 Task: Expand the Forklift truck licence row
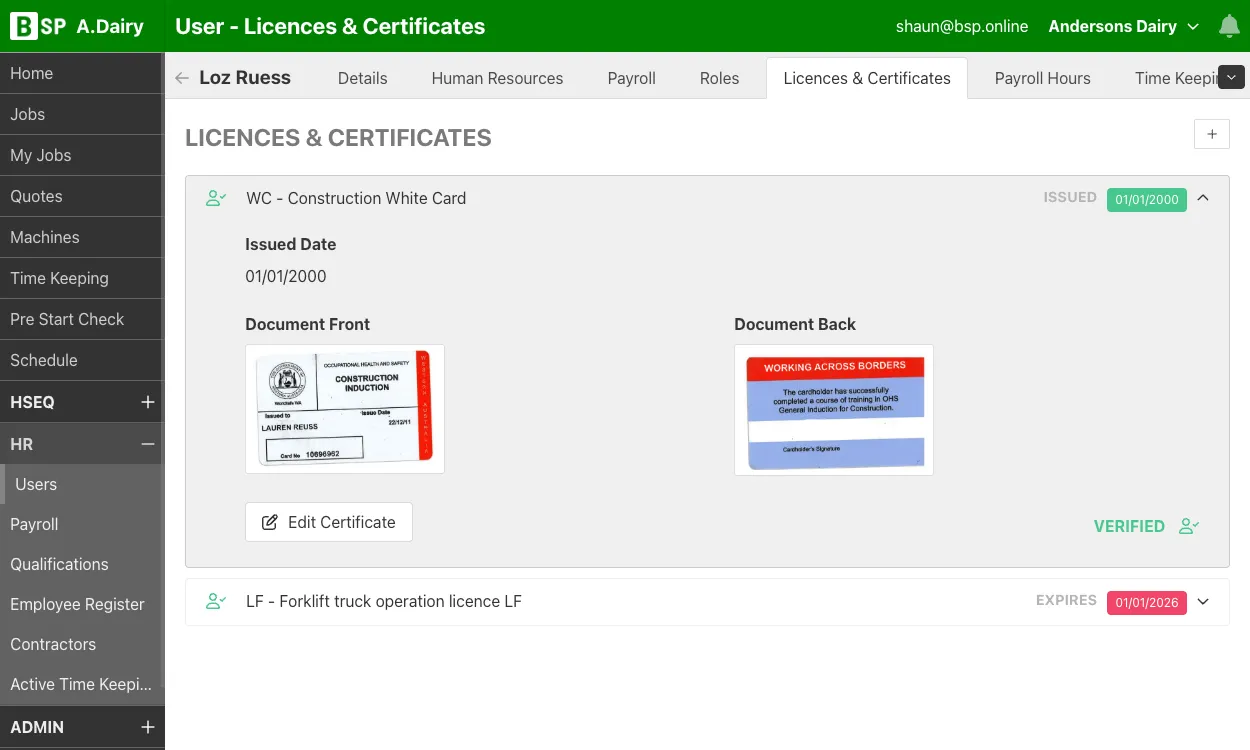(x=1203, y=601)
